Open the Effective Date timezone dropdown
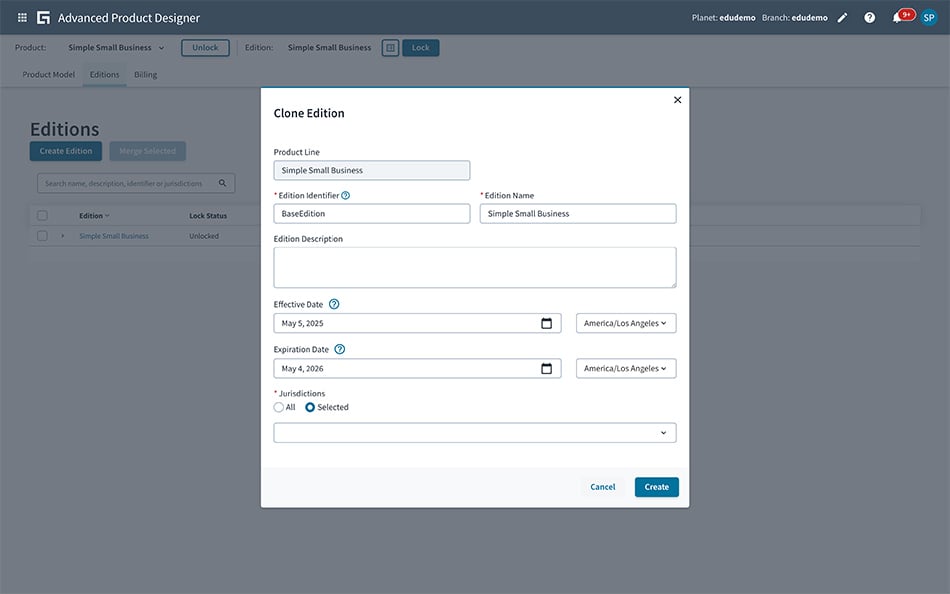950x594 pixels. pos(626,323)
